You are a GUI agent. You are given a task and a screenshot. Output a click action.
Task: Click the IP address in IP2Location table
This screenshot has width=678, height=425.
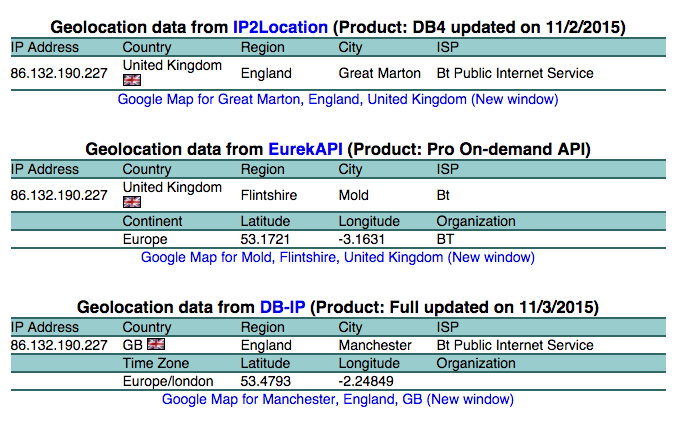59,73
